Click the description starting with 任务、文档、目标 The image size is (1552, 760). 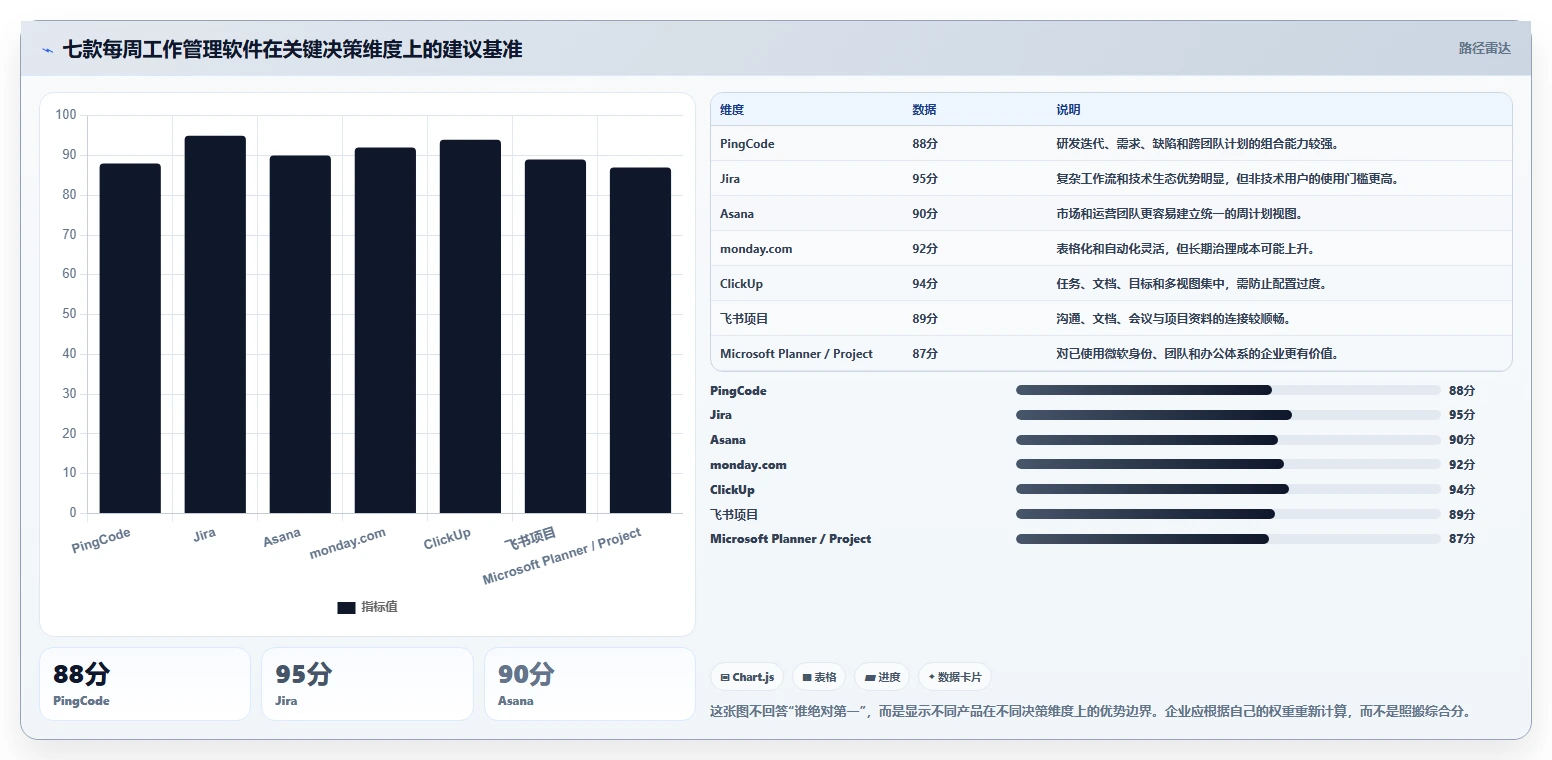1191,284
